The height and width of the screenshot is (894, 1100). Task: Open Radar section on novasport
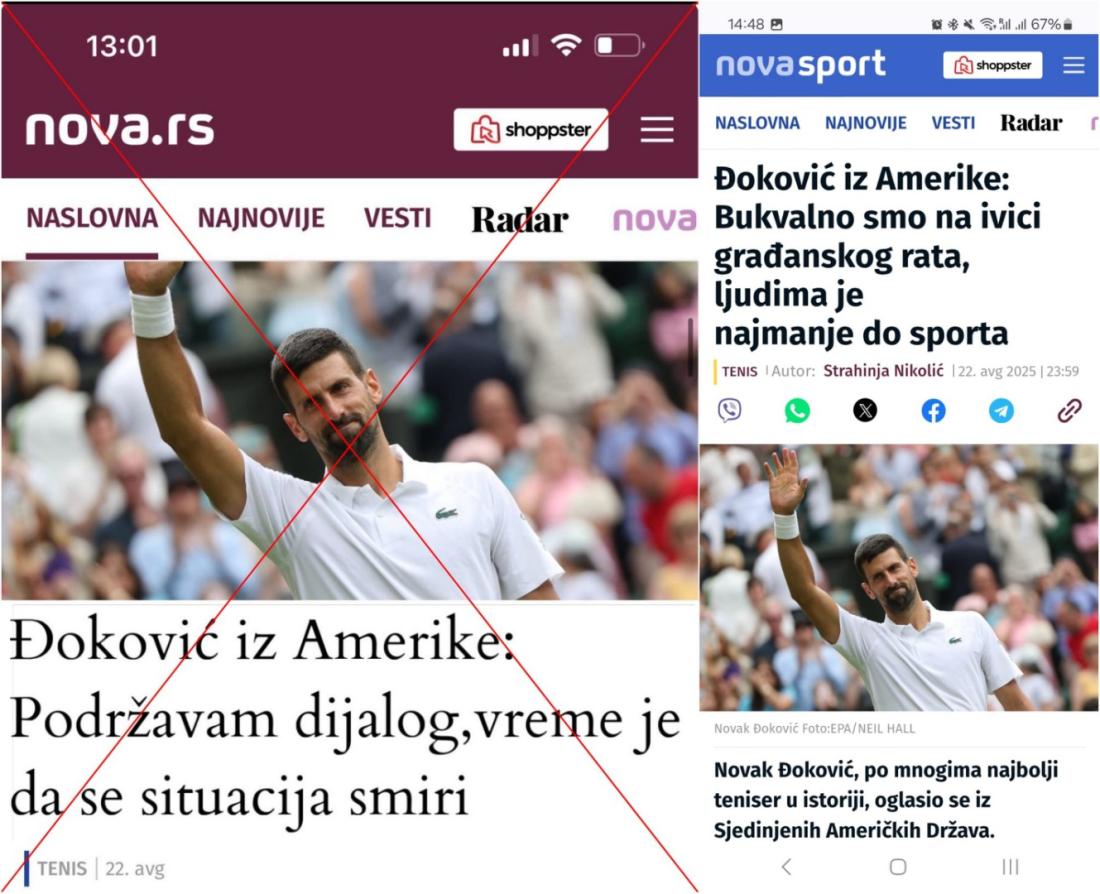(x=1031, y=123)
